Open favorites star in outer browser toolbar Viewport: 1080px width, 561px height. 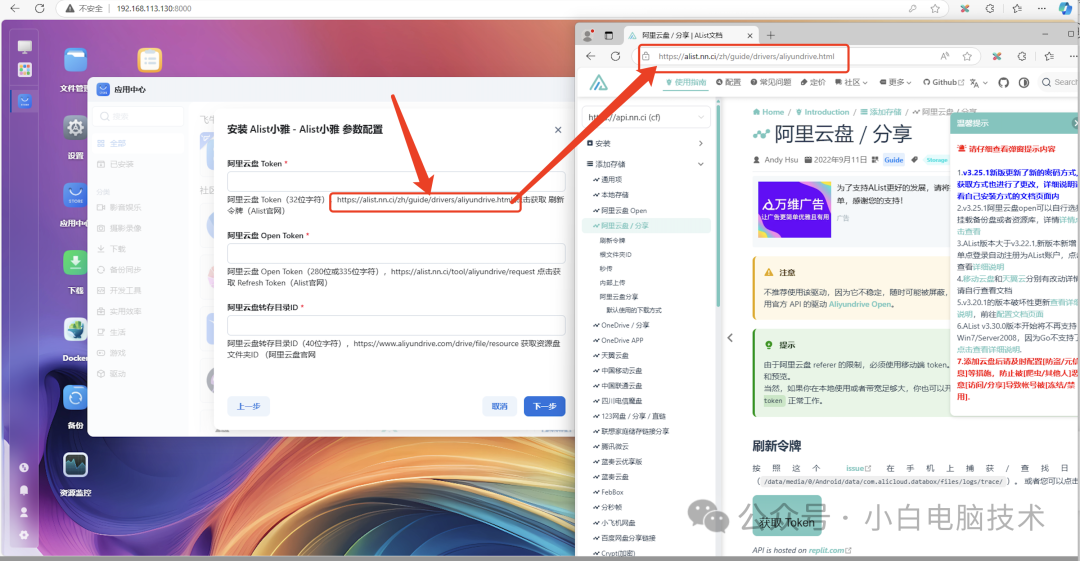[x=935, y=8]
